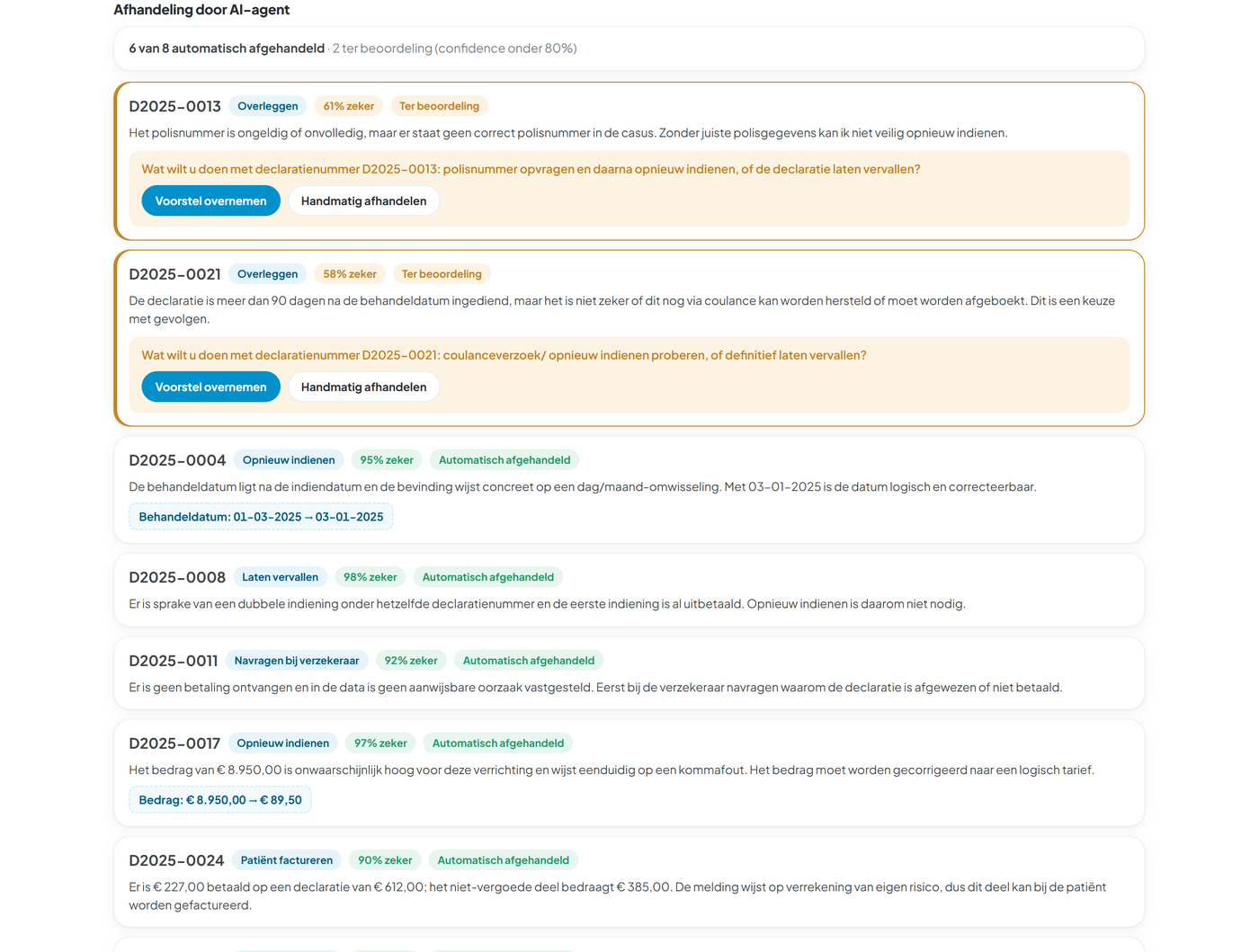Image resolution: width=1259 pixels, height=952 pixels.
Task: Open declaration D2025-0017 heading
Action: pyautogui.click(x=174, y=743)
